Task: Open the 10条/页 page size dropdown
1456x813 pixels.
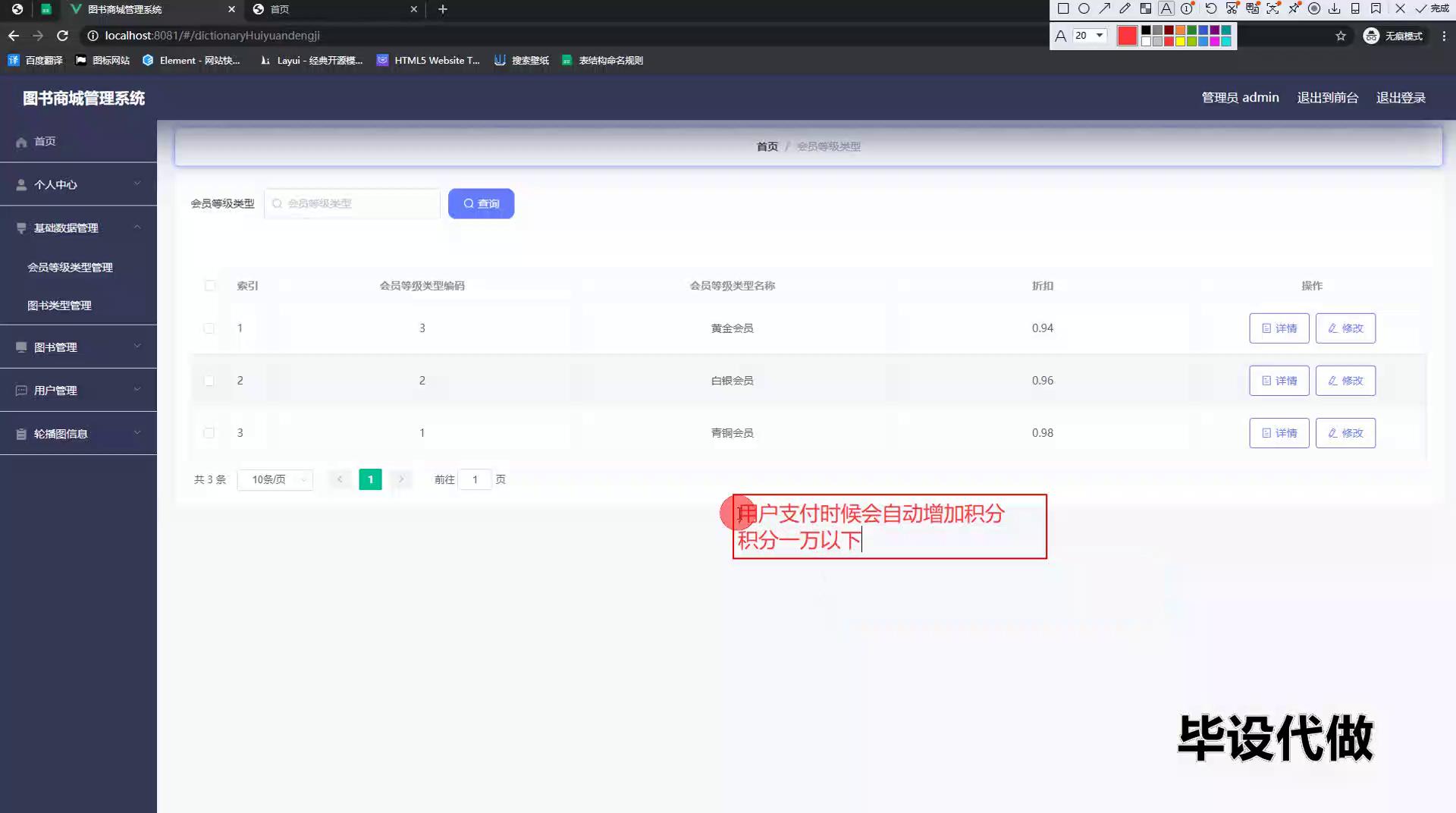Action: 275,479
